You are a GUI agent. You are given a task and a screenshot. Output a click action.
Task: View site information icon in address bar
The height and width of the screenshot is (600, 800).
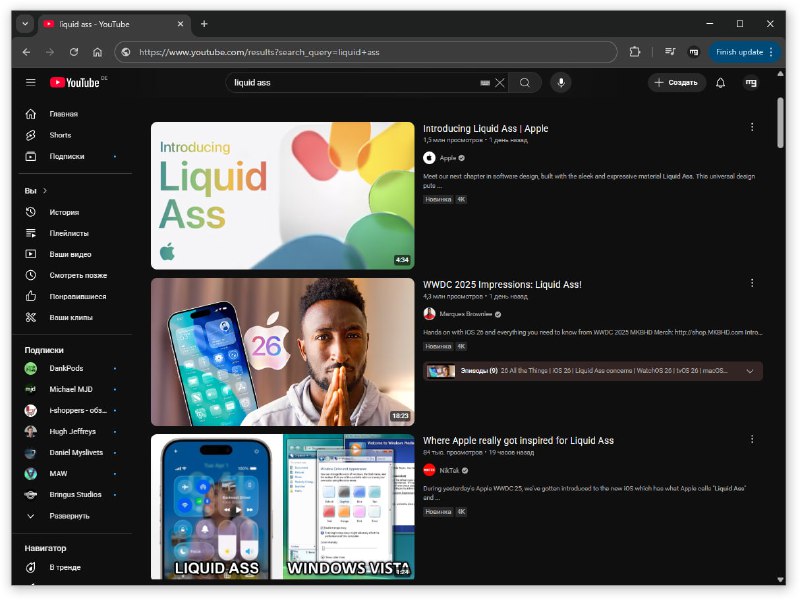point(126,52)
